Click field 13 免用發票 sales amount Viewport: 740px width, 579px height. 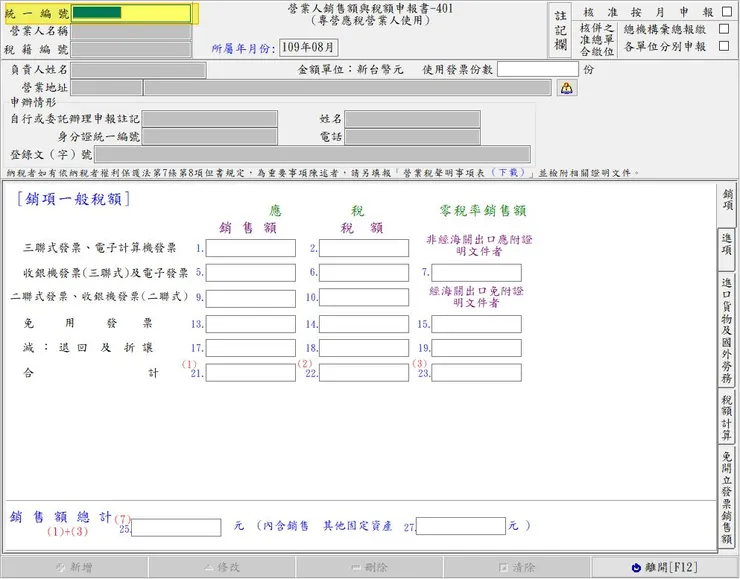pyautogui.click(x=251, y=324)
